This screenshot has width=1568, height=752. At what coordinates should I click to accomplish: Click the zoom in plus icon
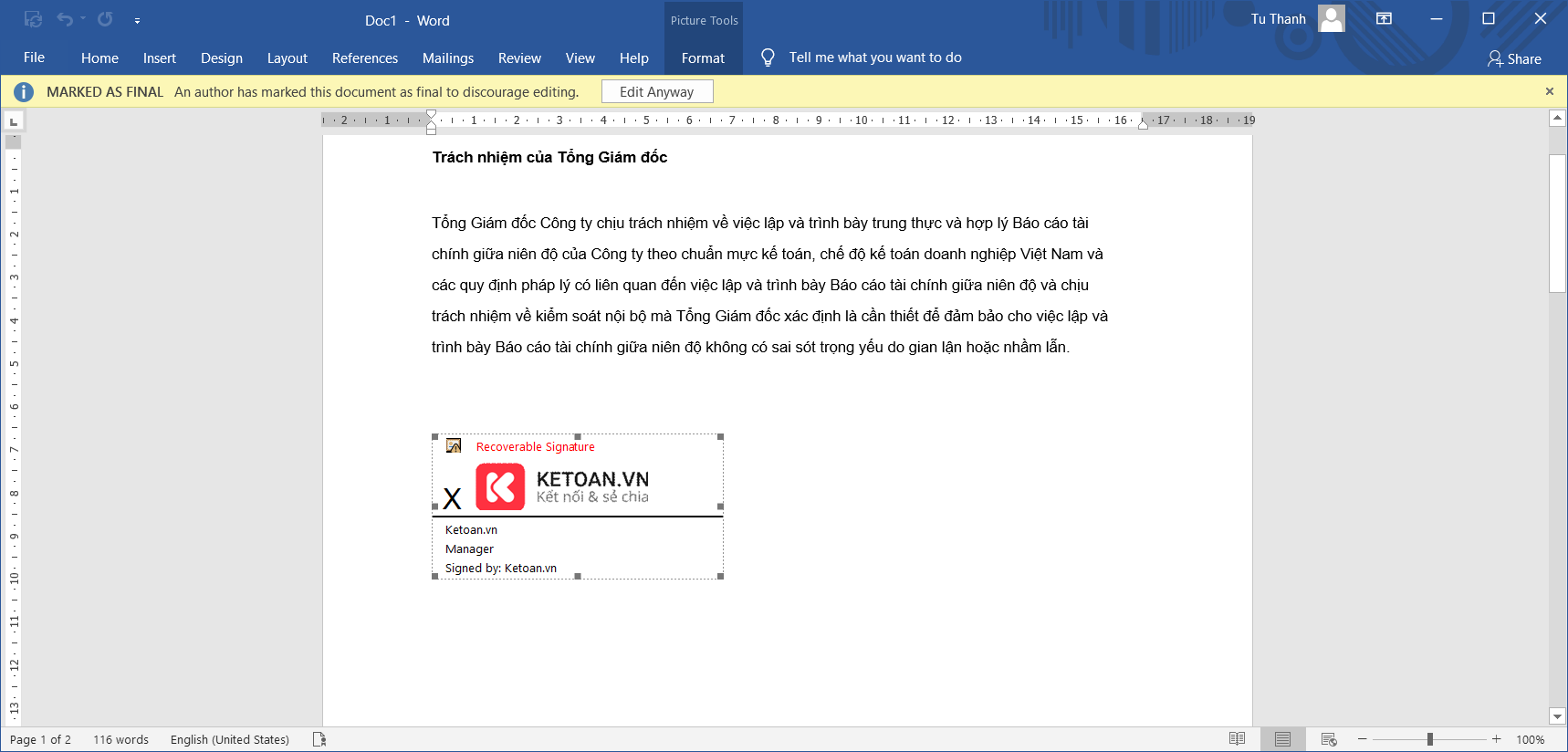click(1497, 739)
